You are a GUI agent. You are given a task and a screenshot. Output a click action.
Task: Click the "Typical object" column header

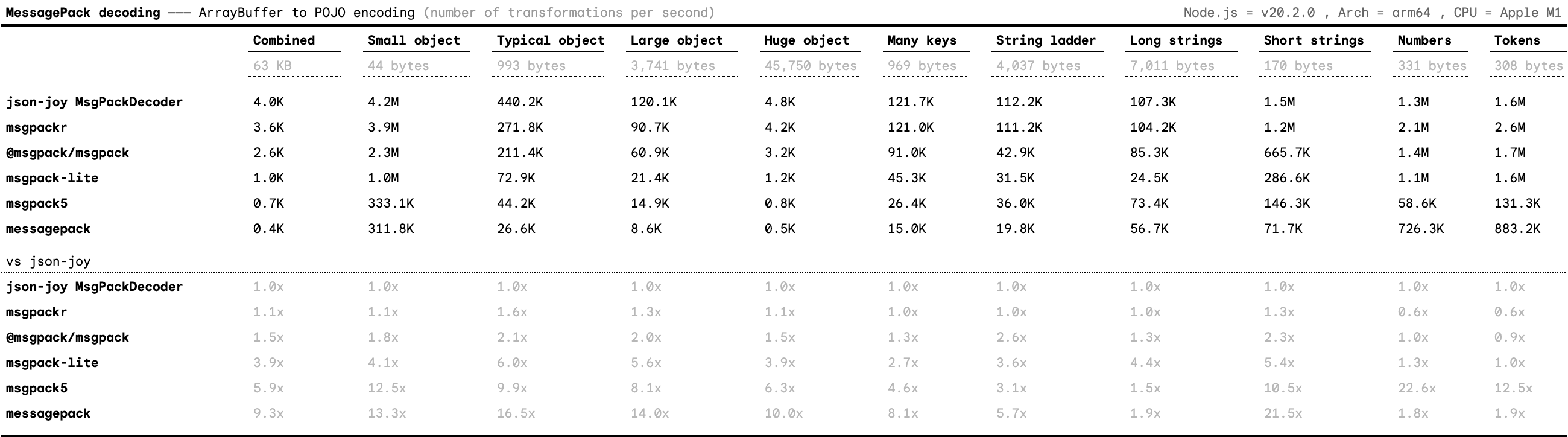click(550, 40)
